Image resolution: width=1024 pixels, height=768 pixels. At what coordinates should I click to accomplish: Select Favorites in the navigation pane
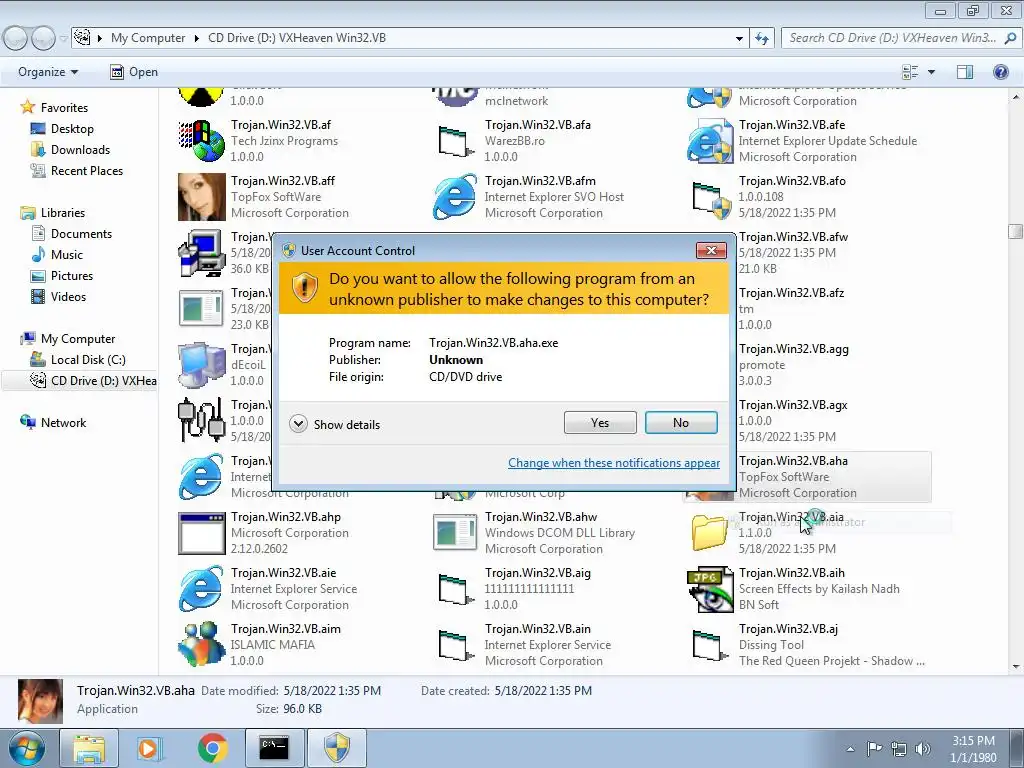[x=64, y=108]
